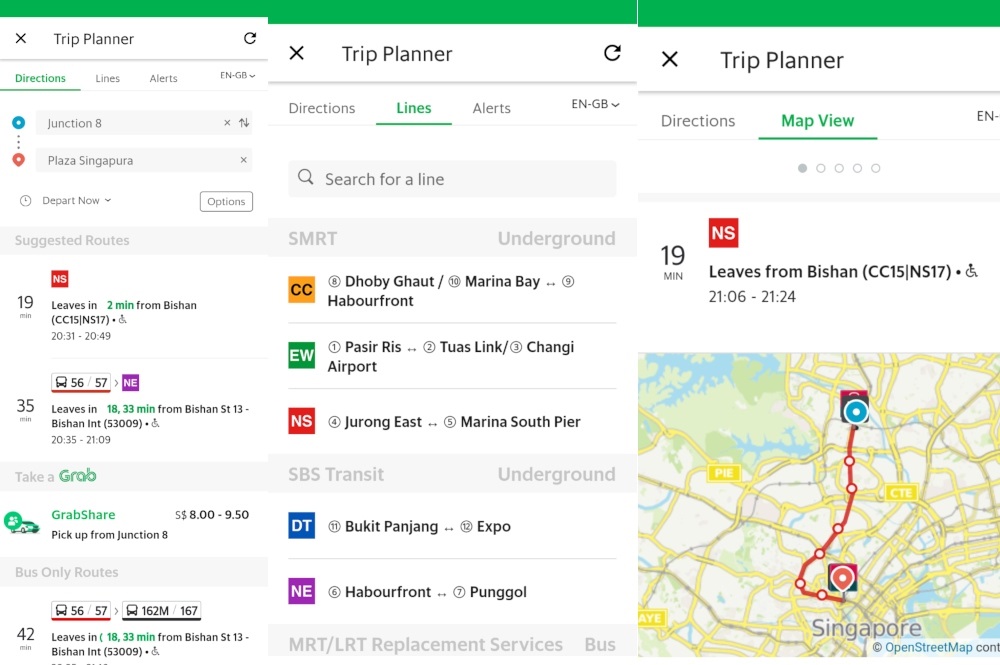Open Jurong East – Marina South Pier line
This screenshot has width=1000, height=665.
coord(452,421)
